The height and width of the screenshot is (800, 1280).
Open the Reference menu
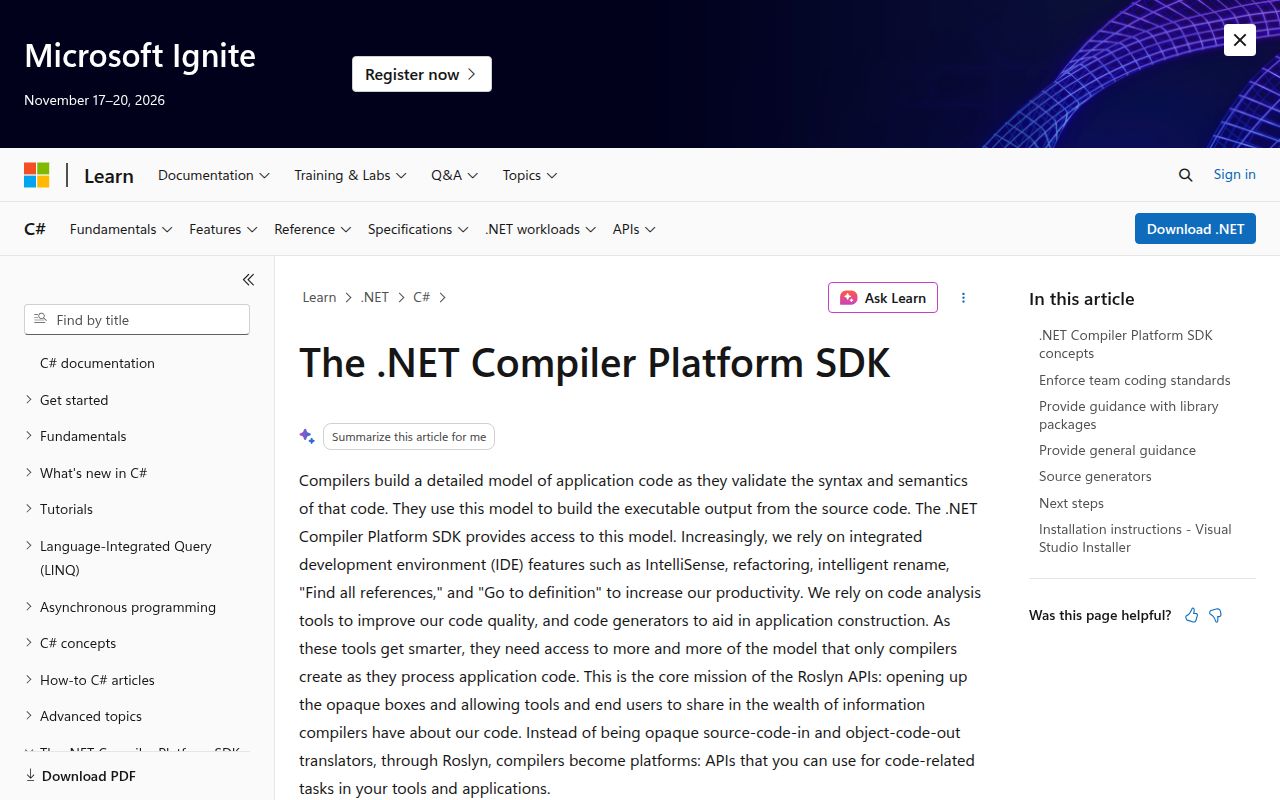(313, 229)
